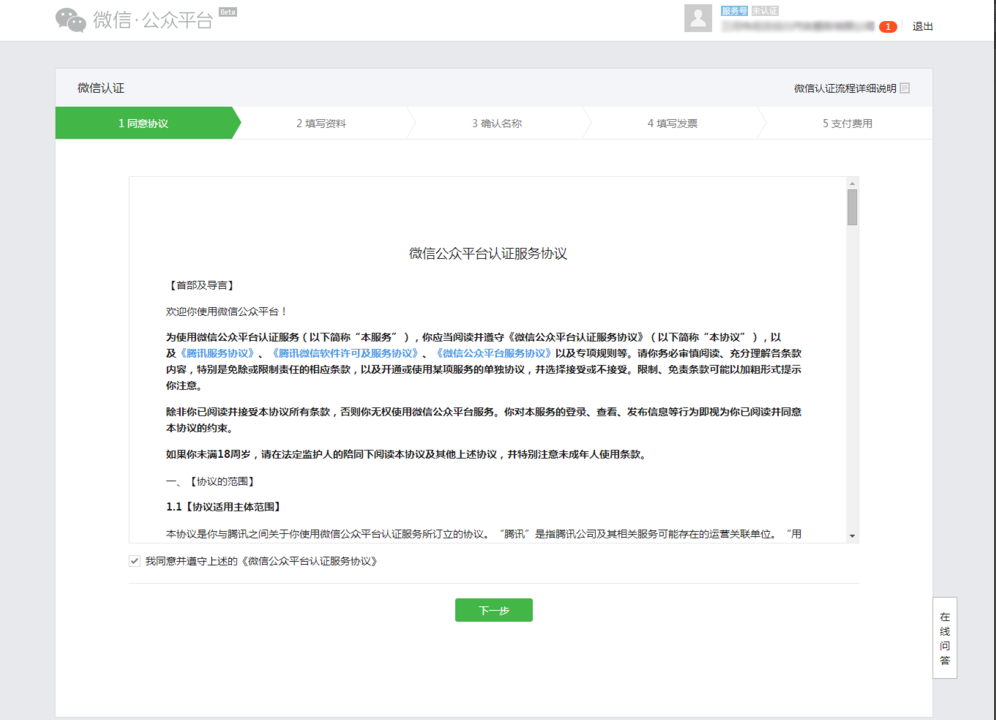Click the agreement scrollbar thumb
The image size is (996, 720).
click(852, 207)
